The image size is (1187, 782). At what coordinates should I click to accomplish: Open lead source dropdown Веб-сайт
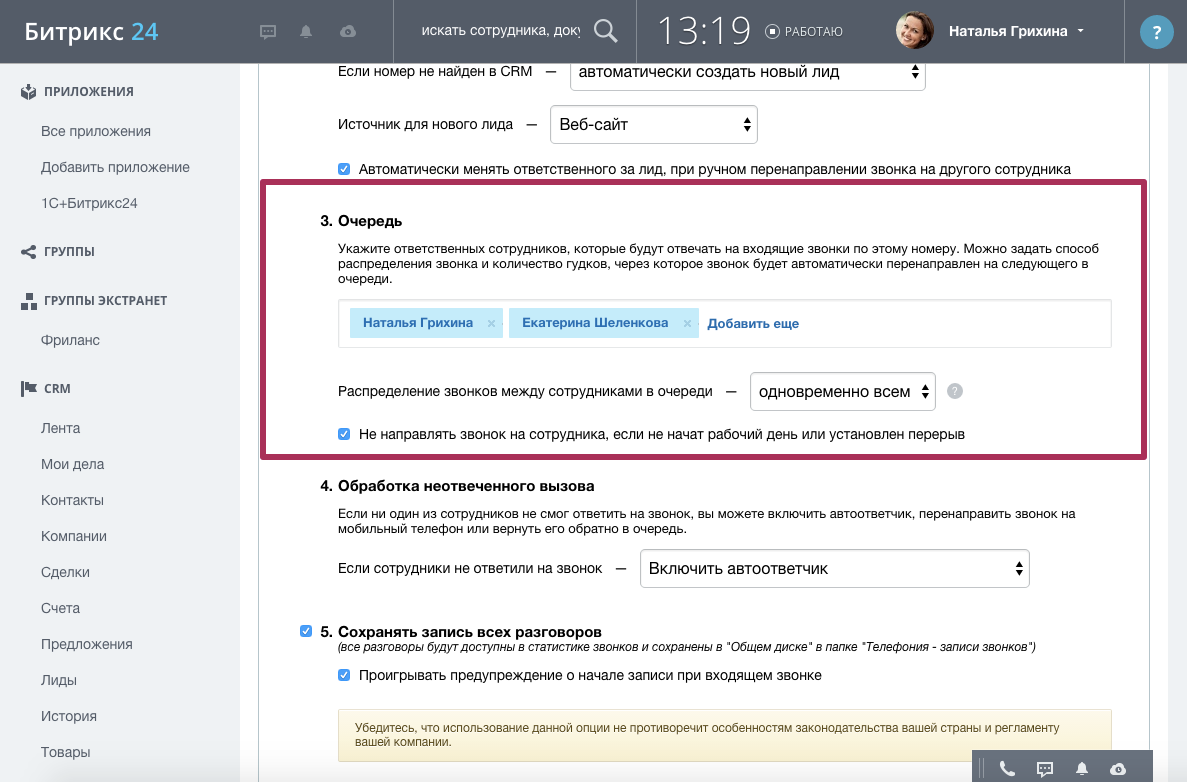pyautogui.click(x=653, y=124)
